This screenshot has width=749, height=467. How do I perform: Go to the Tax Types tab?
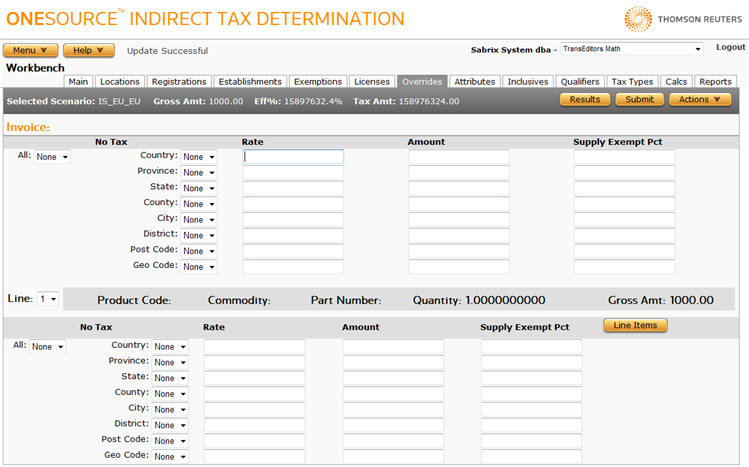[x=632, y=82]
